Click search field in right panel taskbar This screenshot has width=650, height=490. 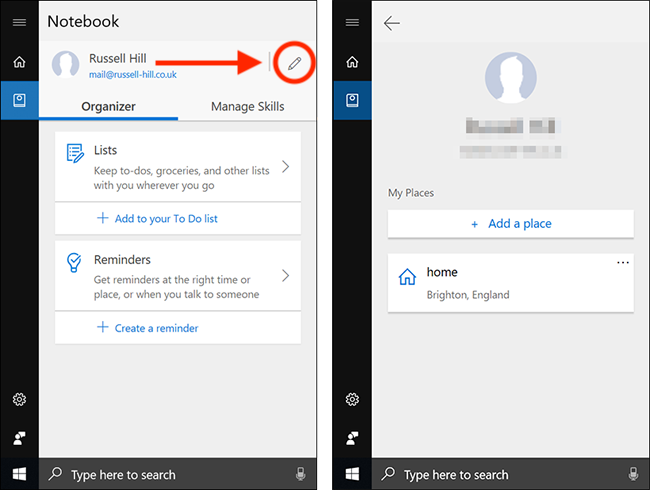511,474
